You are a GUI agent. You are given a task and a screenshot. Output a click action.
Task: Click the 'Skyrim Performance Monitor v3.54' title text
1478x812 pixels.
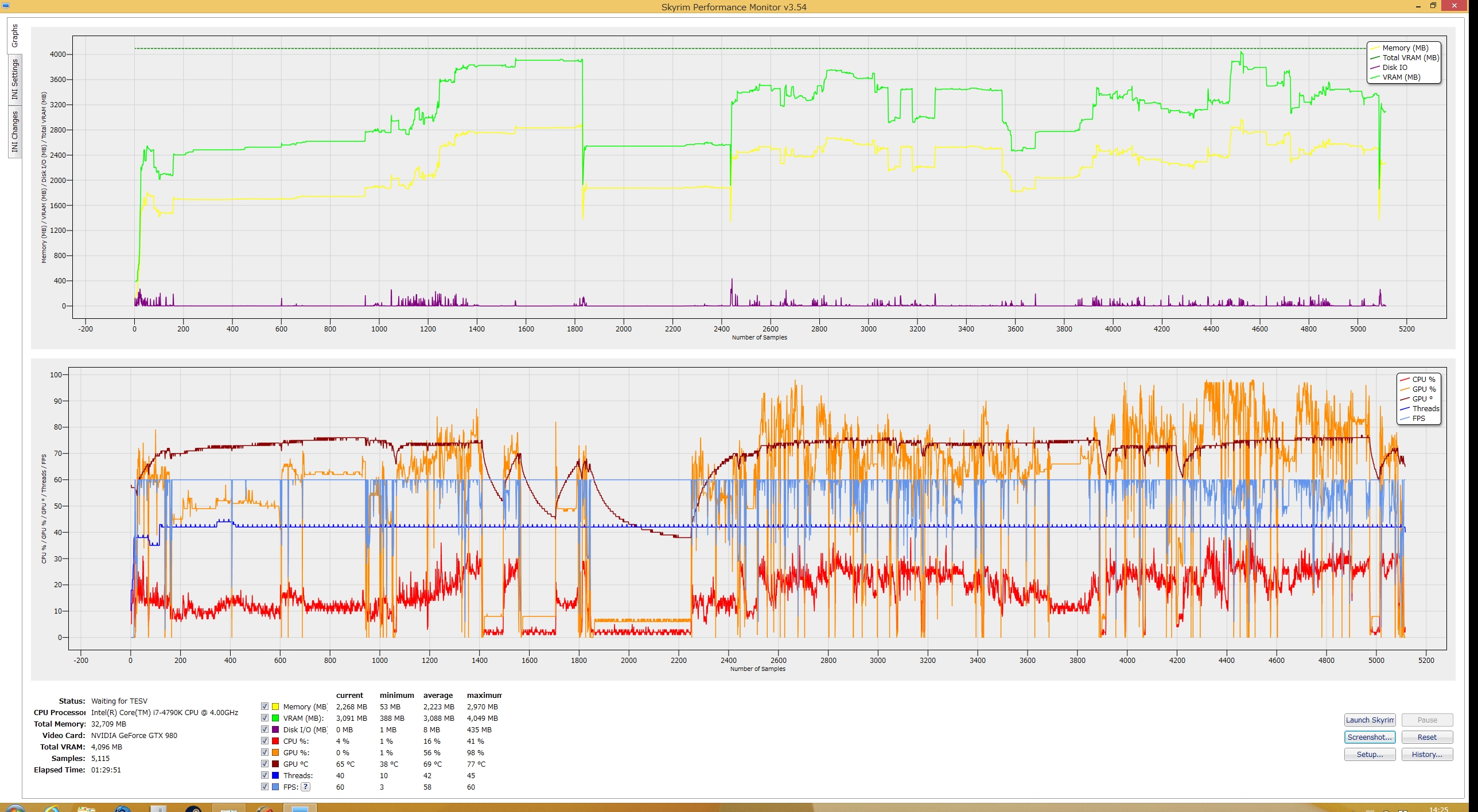coord(734,7)
